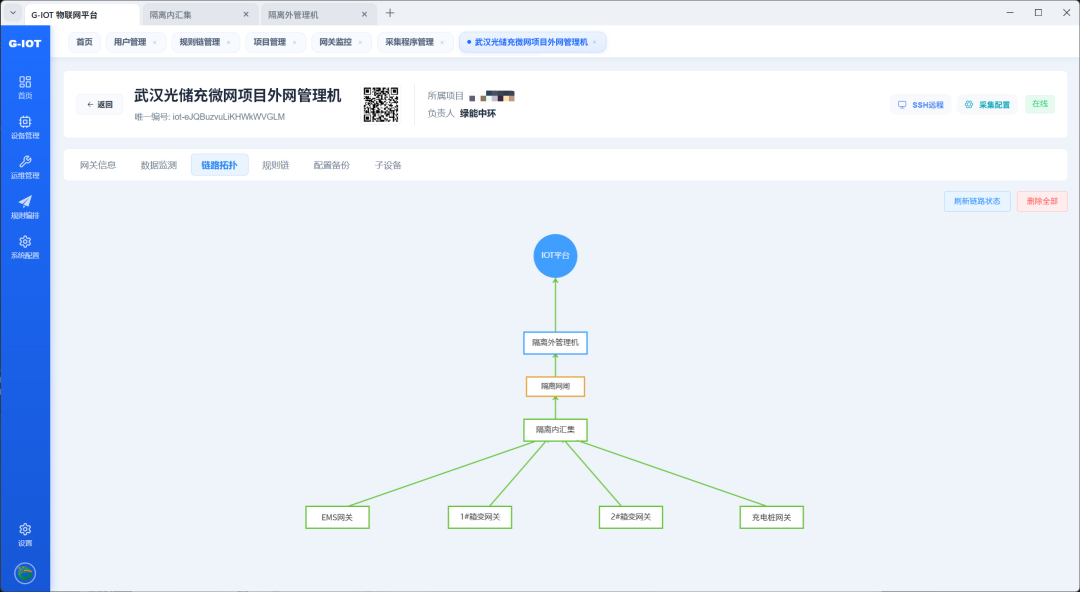
Task: Click the user avatar in sidebar
Action: tap(25, 573)
